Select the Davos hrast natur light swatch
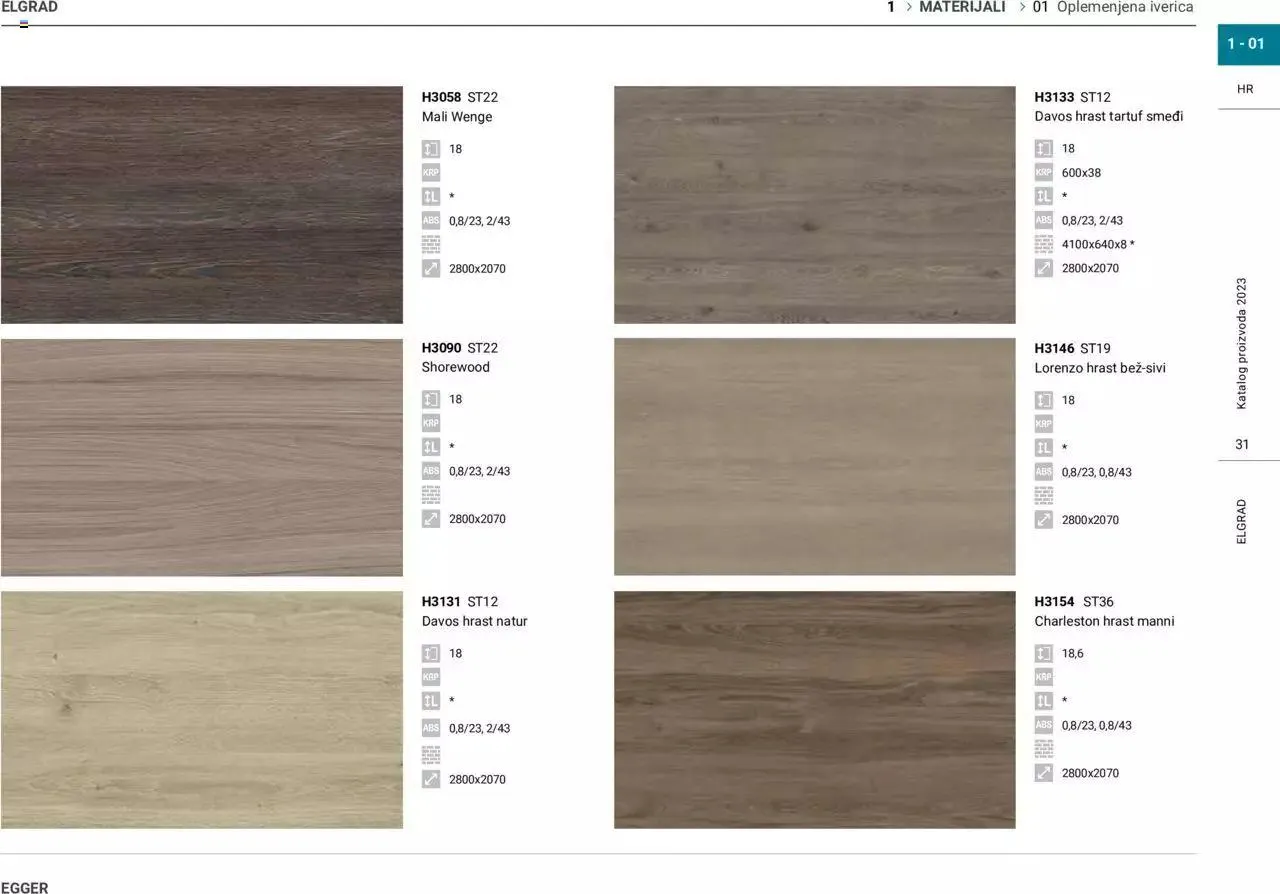 pyautogui.click(x=202, y=710)
